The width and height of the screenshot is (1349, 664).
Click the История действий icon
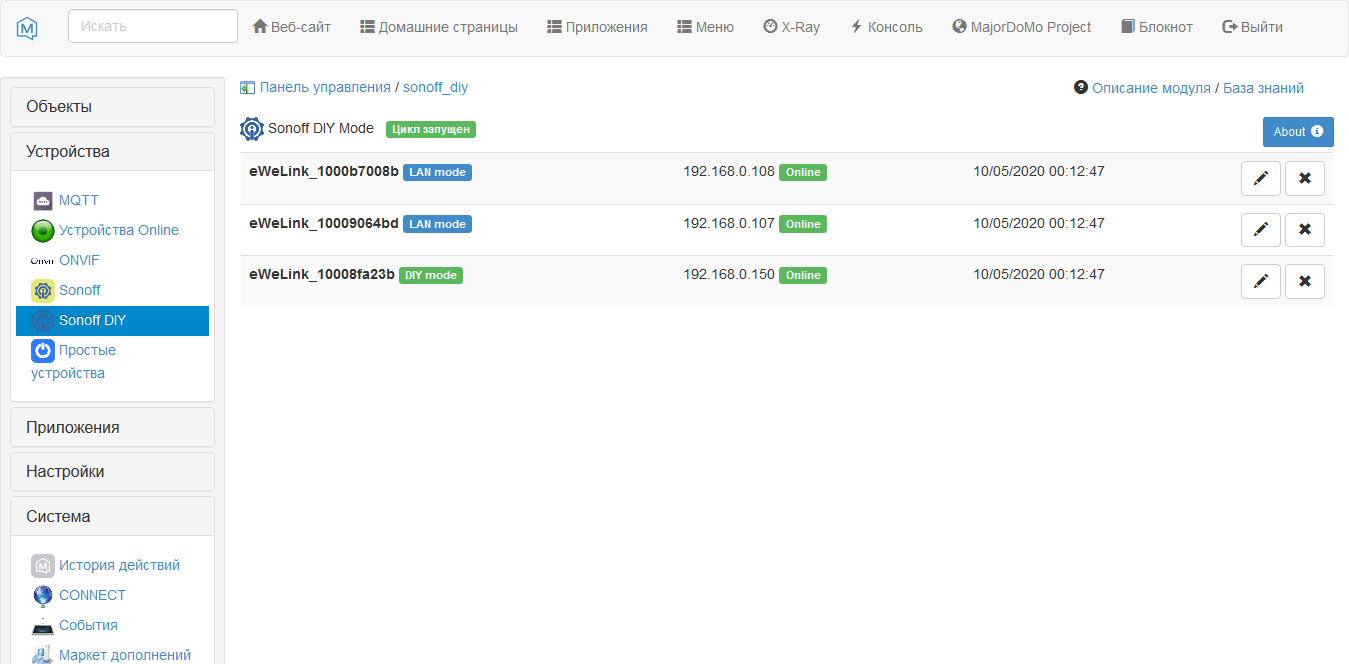coord(43,566)
